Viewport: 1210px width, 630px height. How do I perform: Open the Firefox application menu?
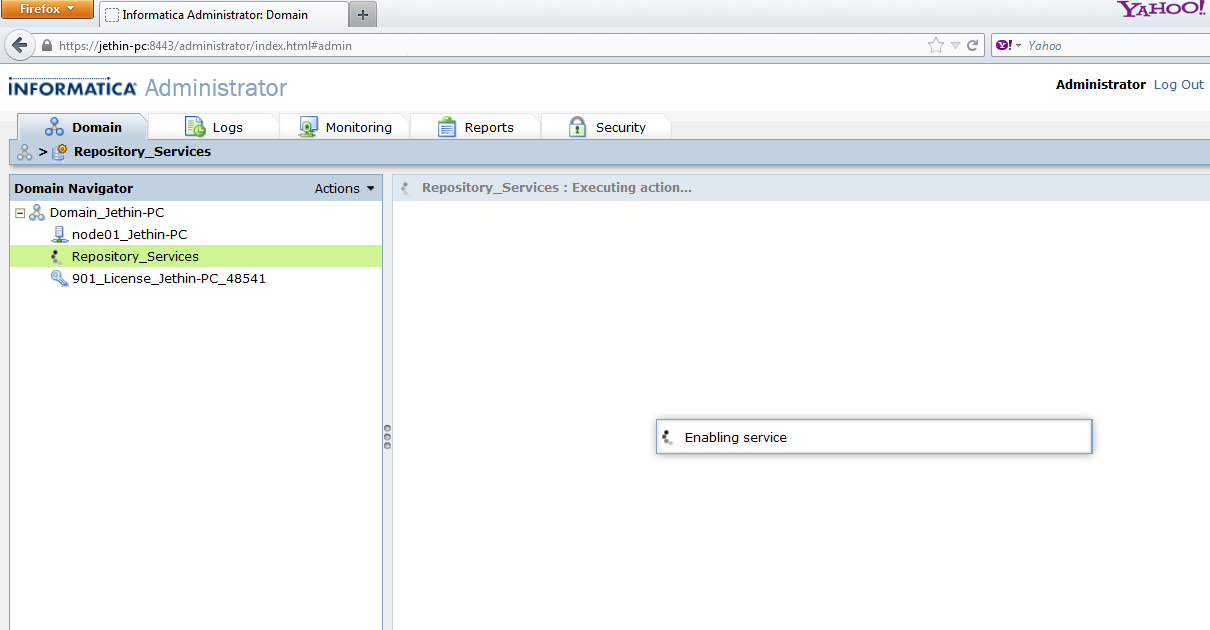coord(47,9)
